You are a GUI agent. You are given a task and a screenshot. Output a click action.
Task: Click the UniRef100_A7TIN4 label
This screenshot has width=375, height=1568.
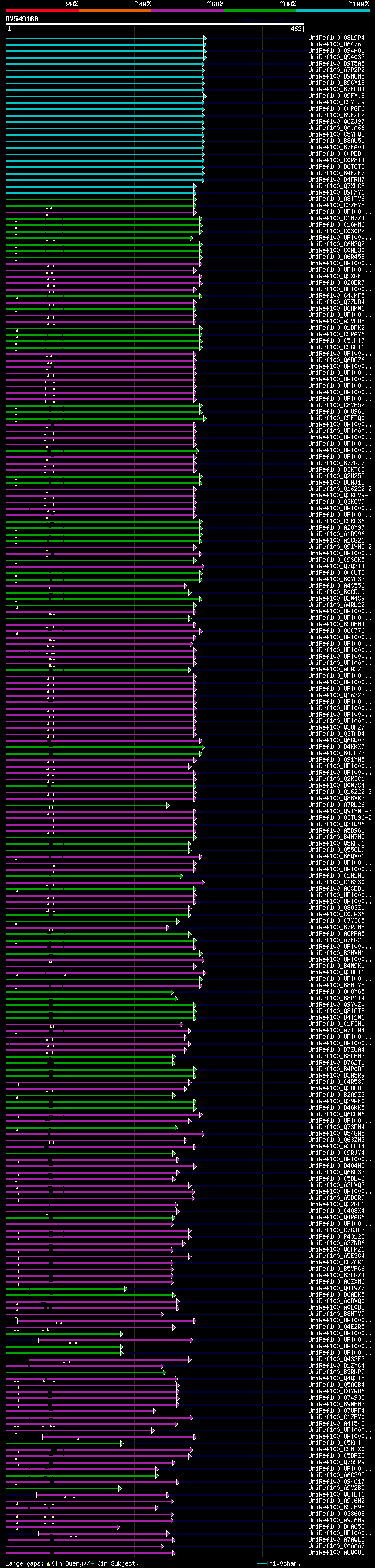(x=337, y=1031)
